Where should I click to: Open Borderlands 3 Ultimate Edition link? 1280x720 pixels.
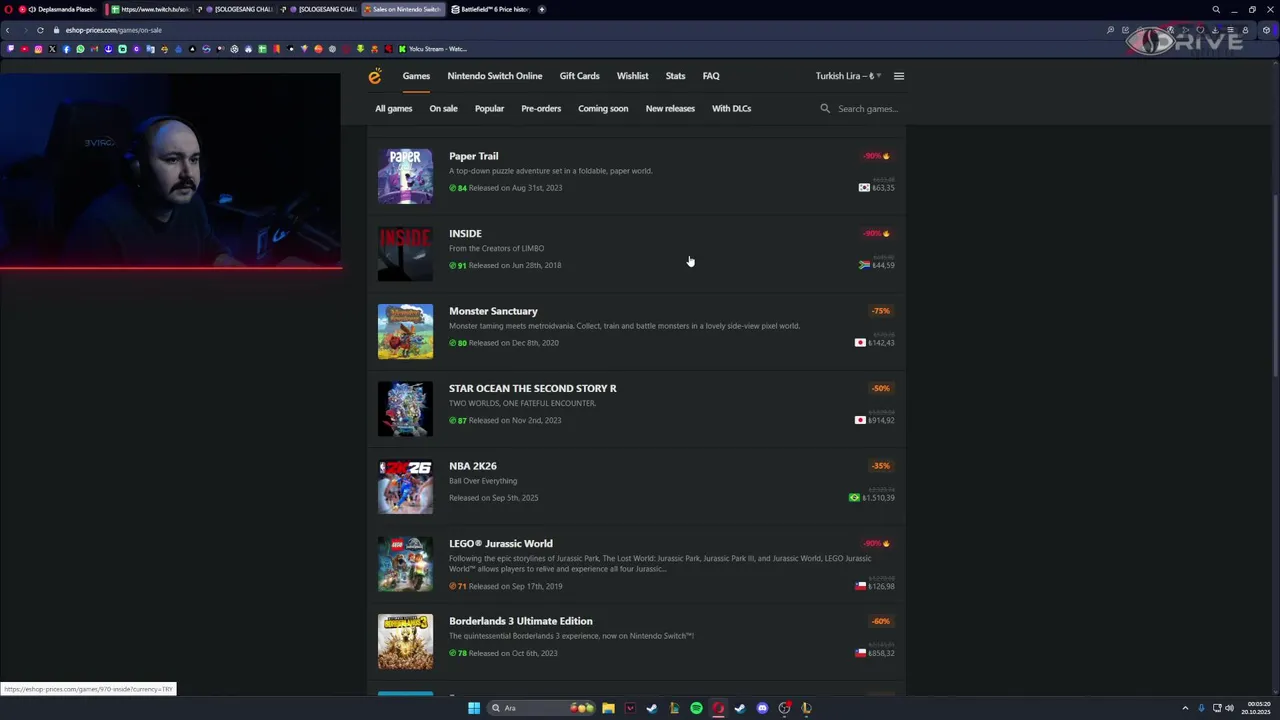pyautogui.click(x=520, y=621)
